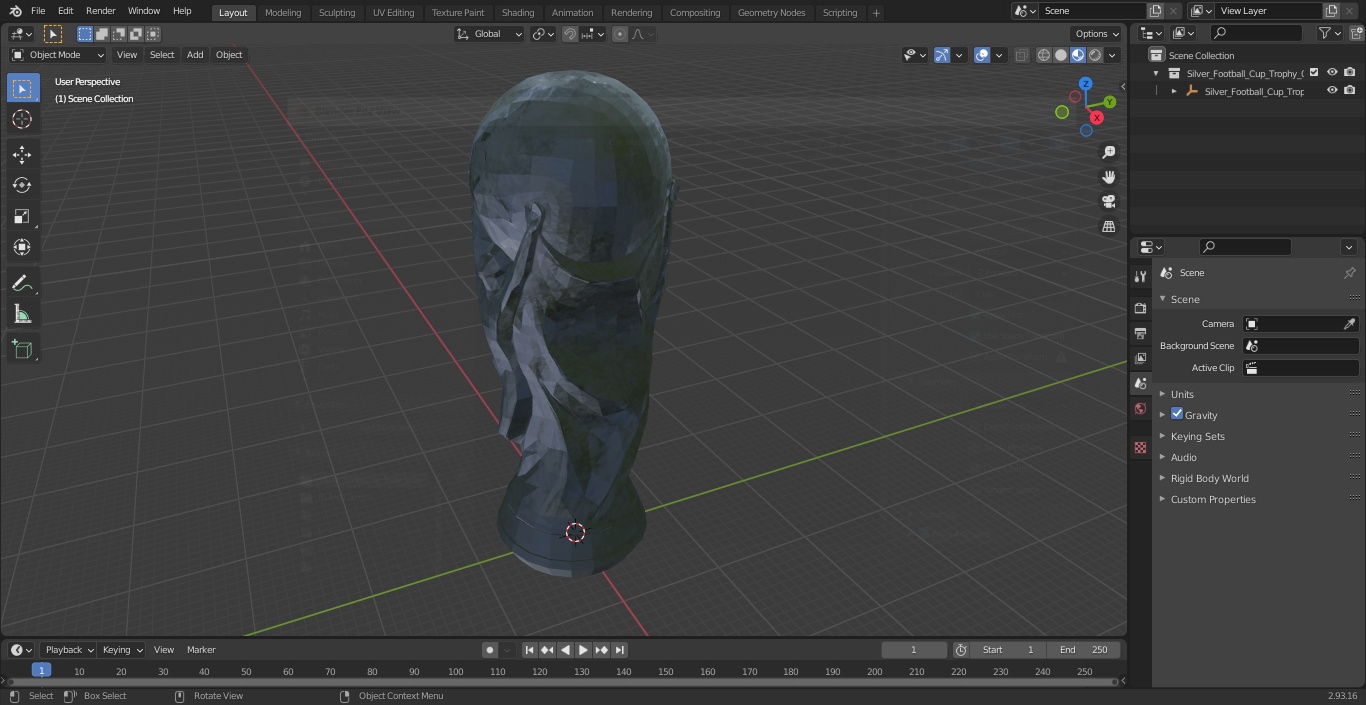Click the End frame field showing 250
Viewport: 1366px width, 705px height.
tap(1084, 650)
